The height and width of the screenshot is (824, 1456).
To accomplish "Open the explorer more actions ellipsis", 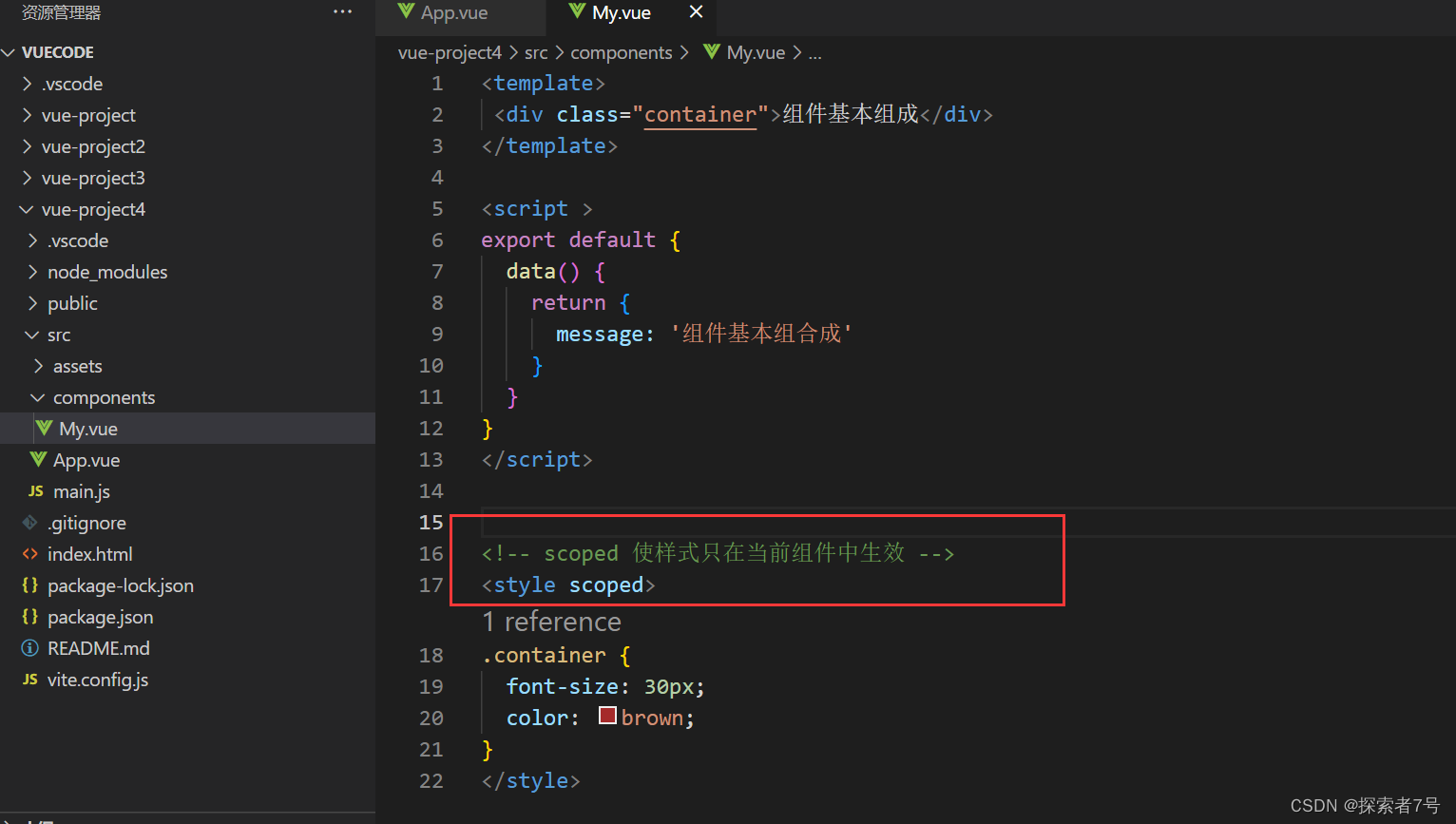I will pyautogui.click(x=343, y=12).
